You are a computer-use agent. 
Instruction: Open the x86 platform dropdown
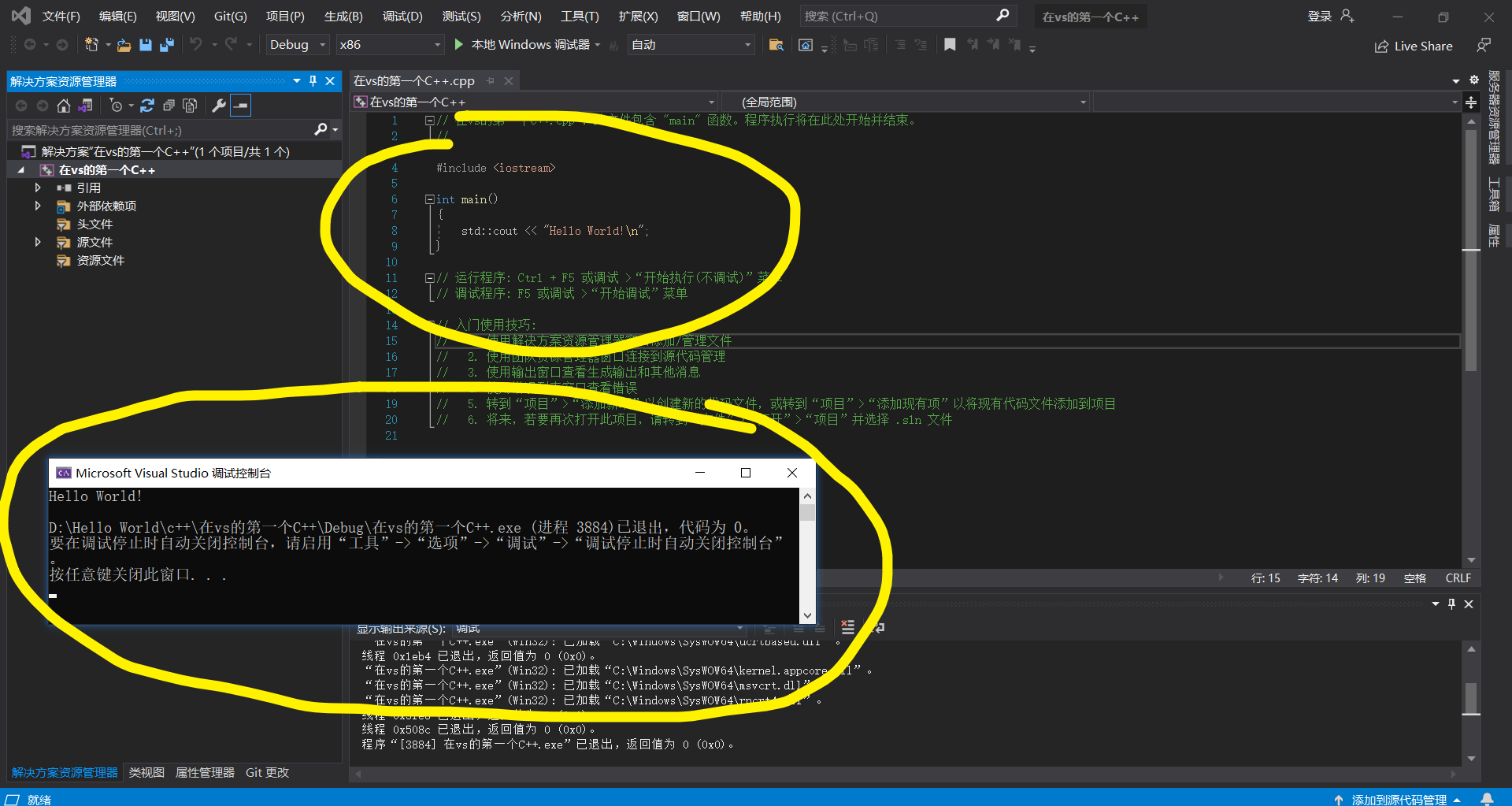click(x=390, y=45)
